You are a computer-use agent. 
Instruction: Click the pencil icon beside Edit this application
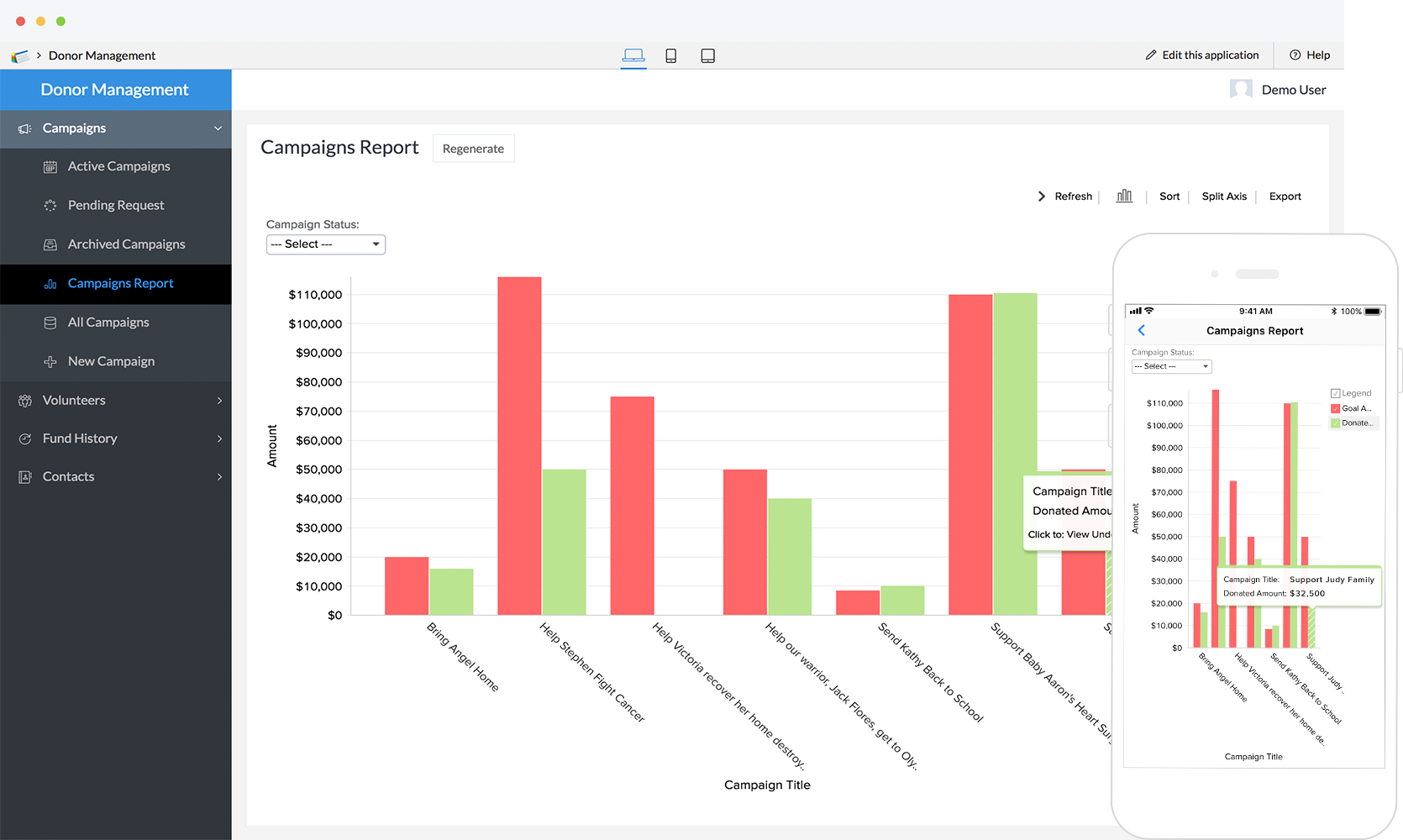pos(1151,55)
